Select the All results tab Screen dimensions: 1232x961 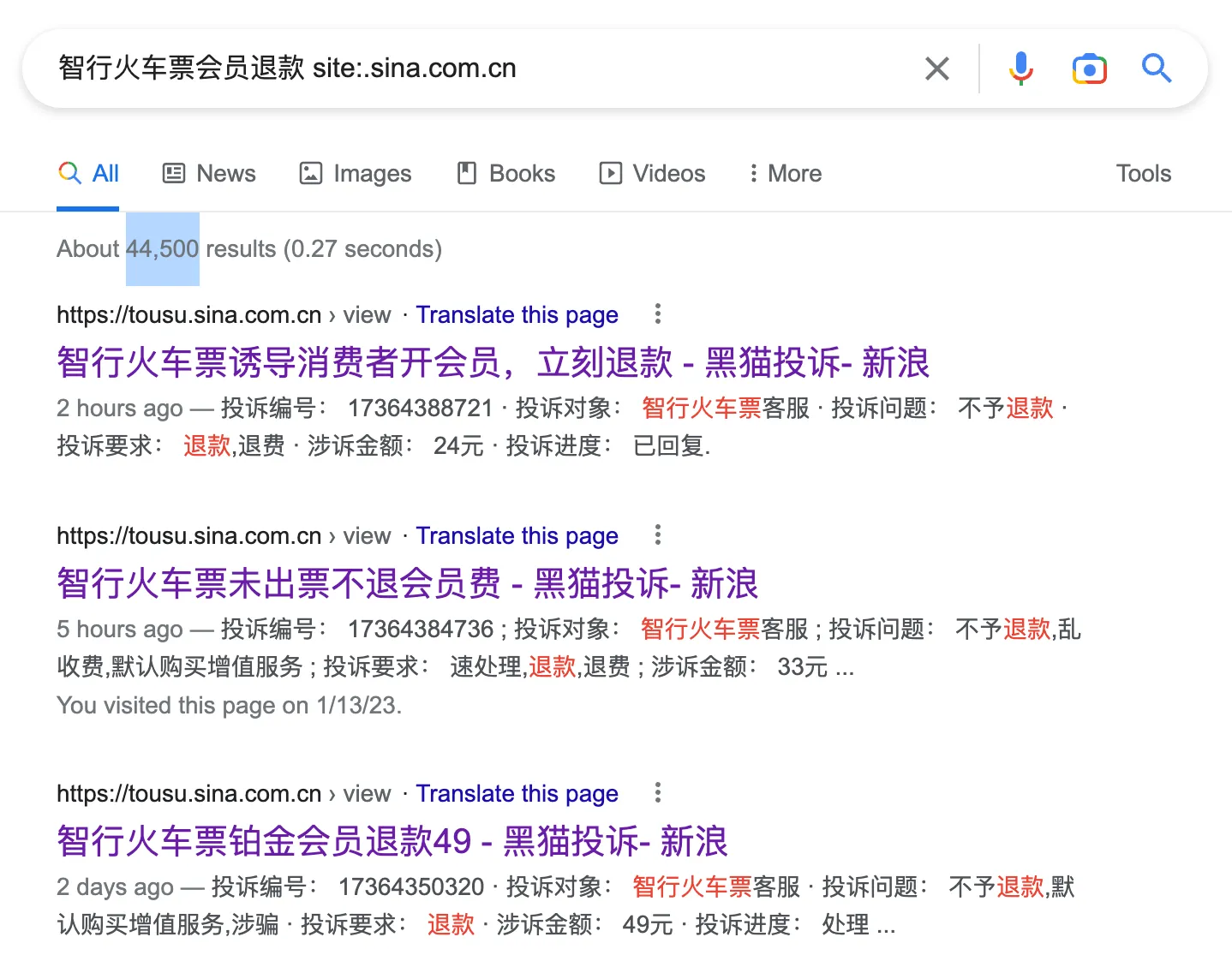[x=88, y=174]
